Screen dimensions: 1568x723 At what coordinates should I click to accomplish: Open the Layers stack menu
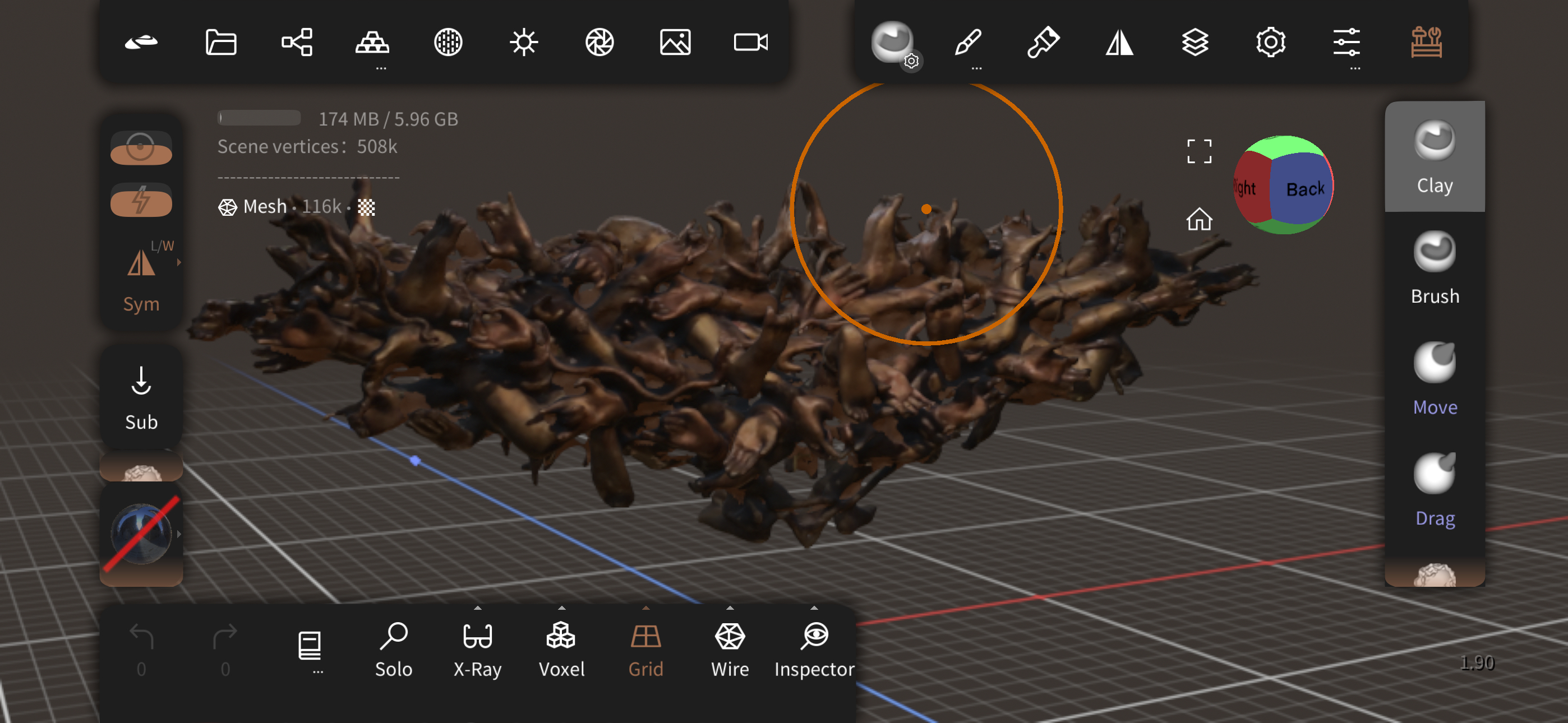tap(1195, 43)
